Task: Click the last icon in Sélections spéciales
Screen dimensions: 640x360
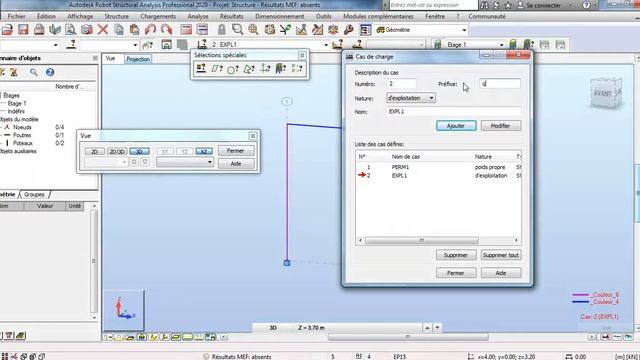Action: coord(297,69)
